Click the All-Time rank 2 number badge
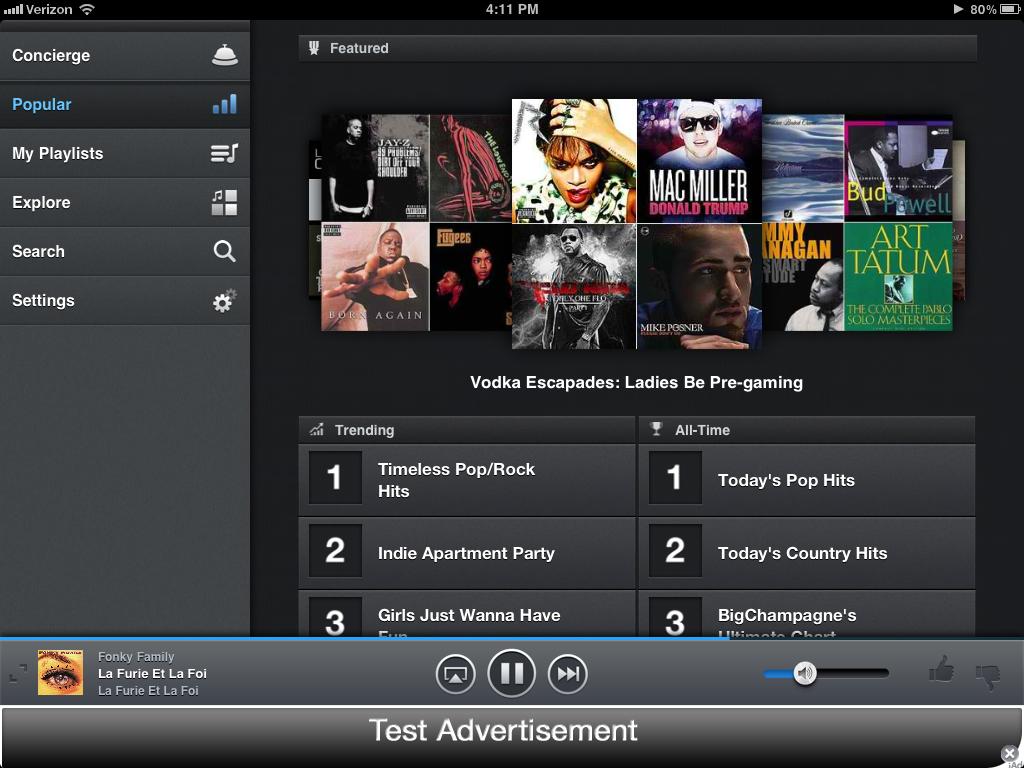The width and height of the screenshot is (1024, 768). point(675,551)
